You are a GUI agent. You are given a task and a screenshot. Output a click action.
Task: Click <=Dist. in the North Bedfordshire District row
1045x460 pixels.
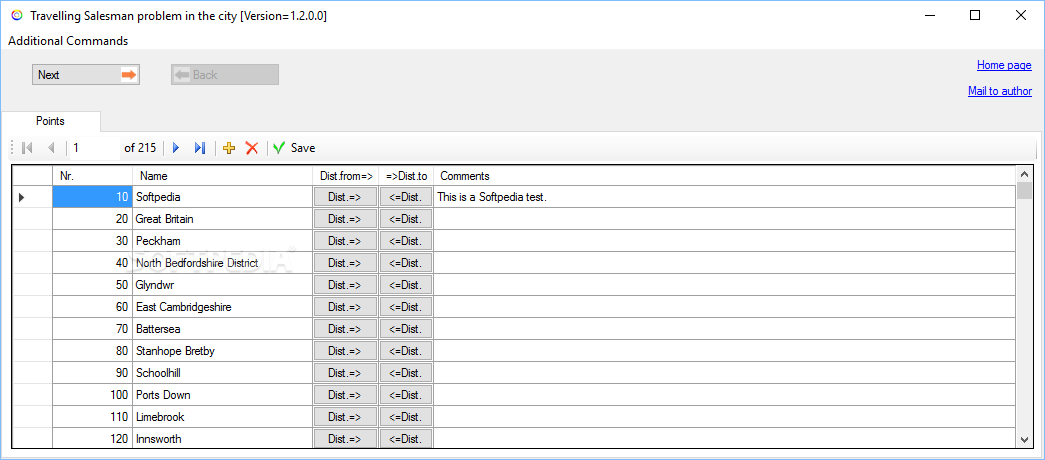pos(406,263)
